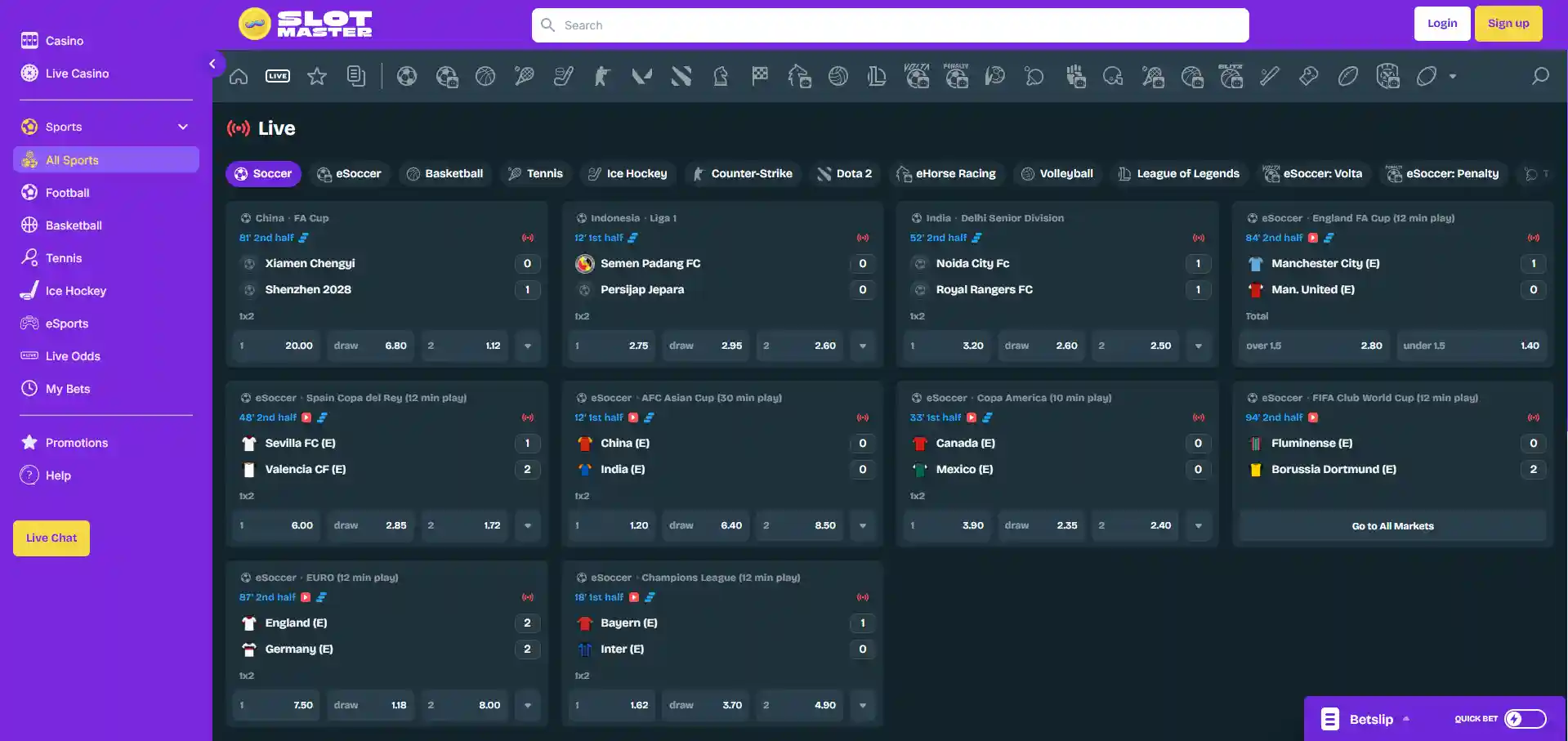
Task: Select the League of Legends live tab
Action: tap(1178, 174)
